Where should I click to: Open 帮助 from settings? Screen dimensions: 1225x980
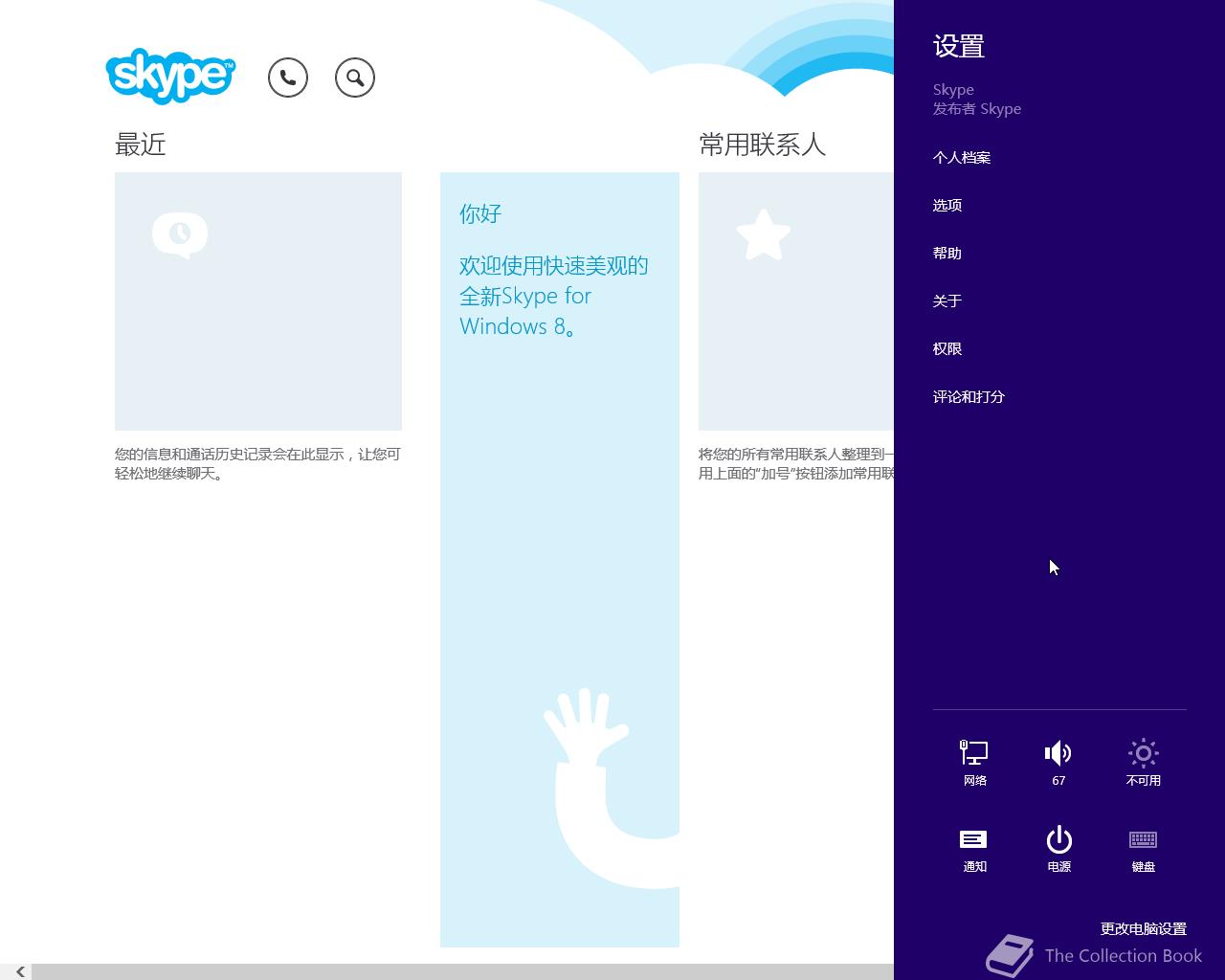(947, 254)
